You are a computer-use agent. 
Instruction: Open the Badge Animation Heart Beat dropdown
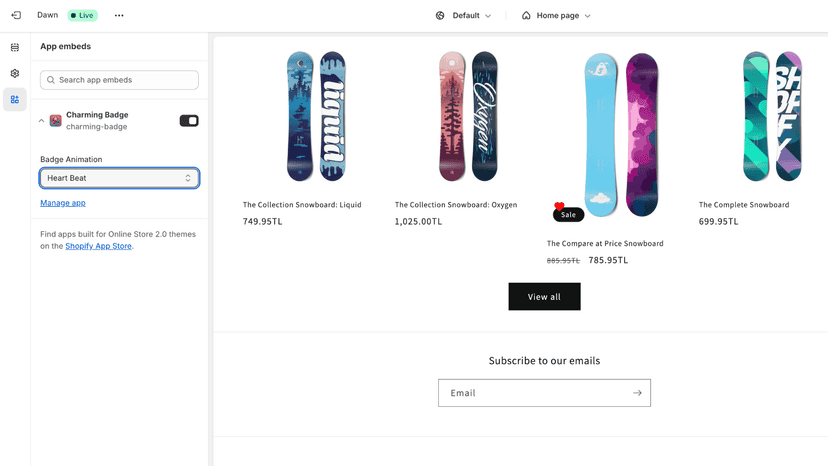click(x=119, y=178)
